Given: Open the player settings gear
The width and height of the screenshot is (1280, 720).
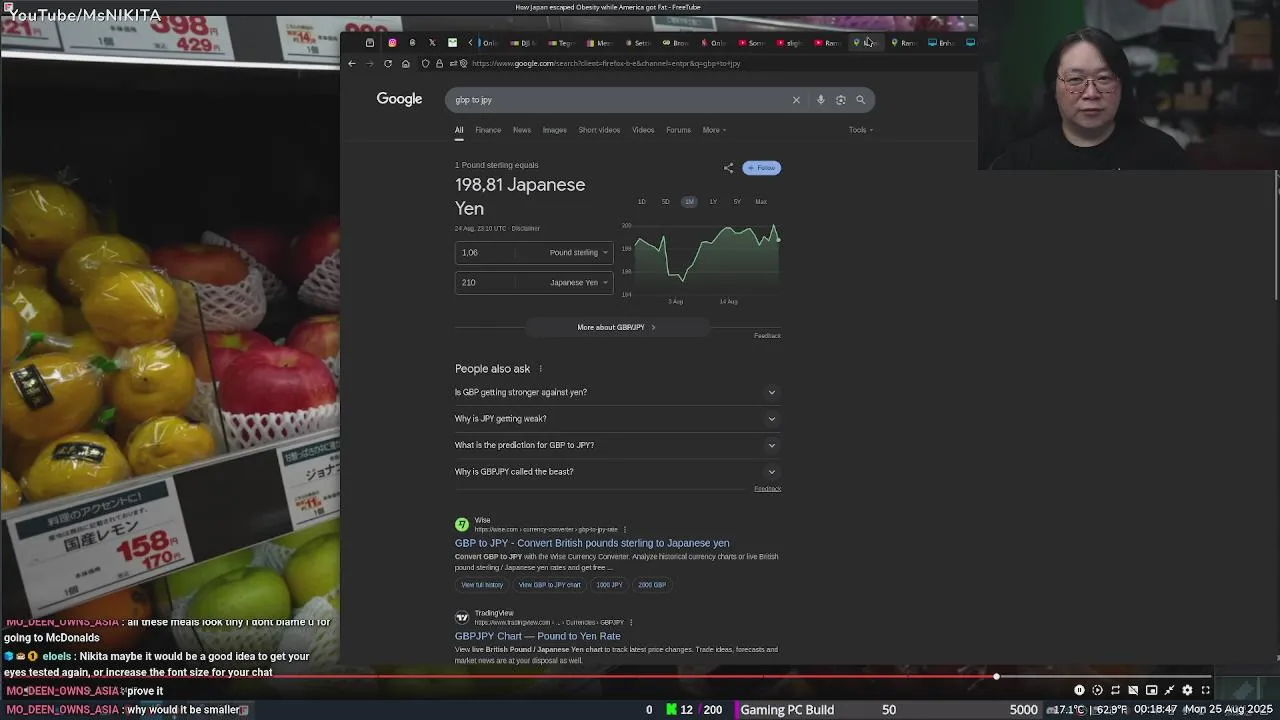Looking at the screenshot, I should pos(1187,690).
